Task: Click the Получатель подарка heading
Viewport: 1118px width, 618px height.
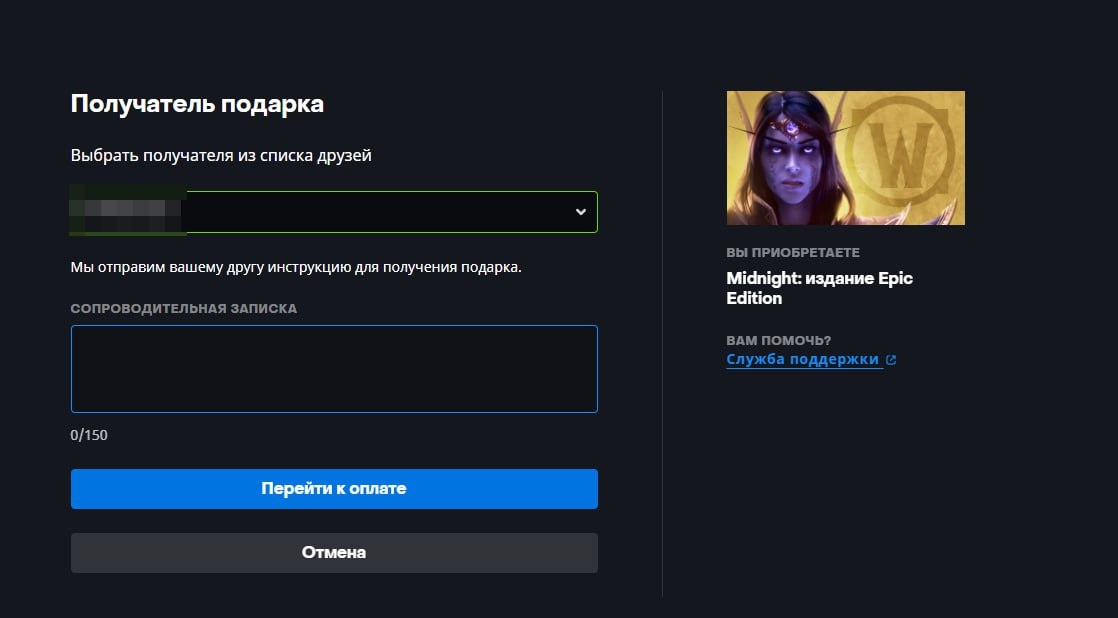Action: tap(197, 104)
